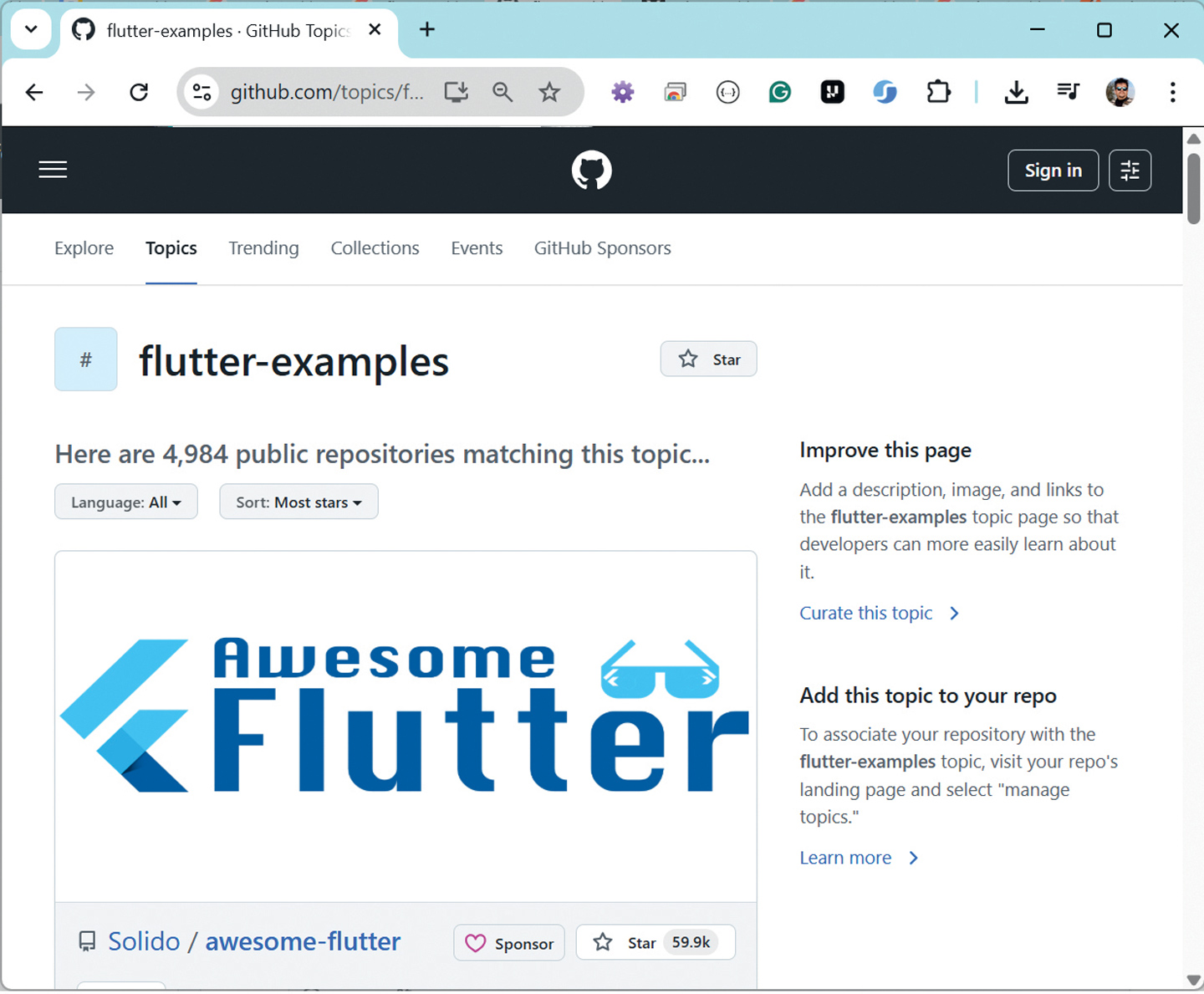Bookmark this page with star icon

click(549, 92)
